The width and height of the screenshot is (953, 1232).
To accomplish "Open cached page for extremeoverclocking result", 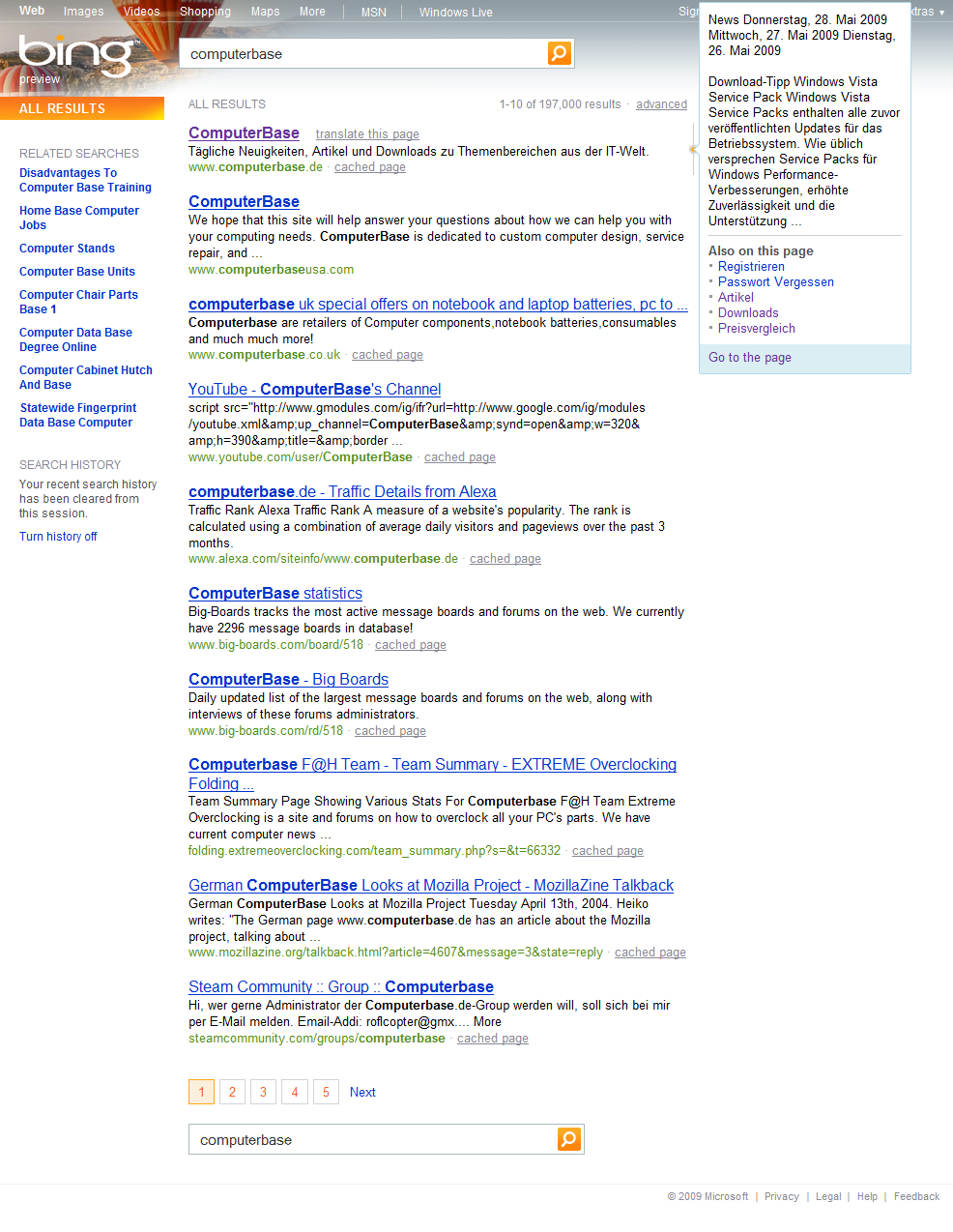I will pyautogui.click(x=608, y=851).
